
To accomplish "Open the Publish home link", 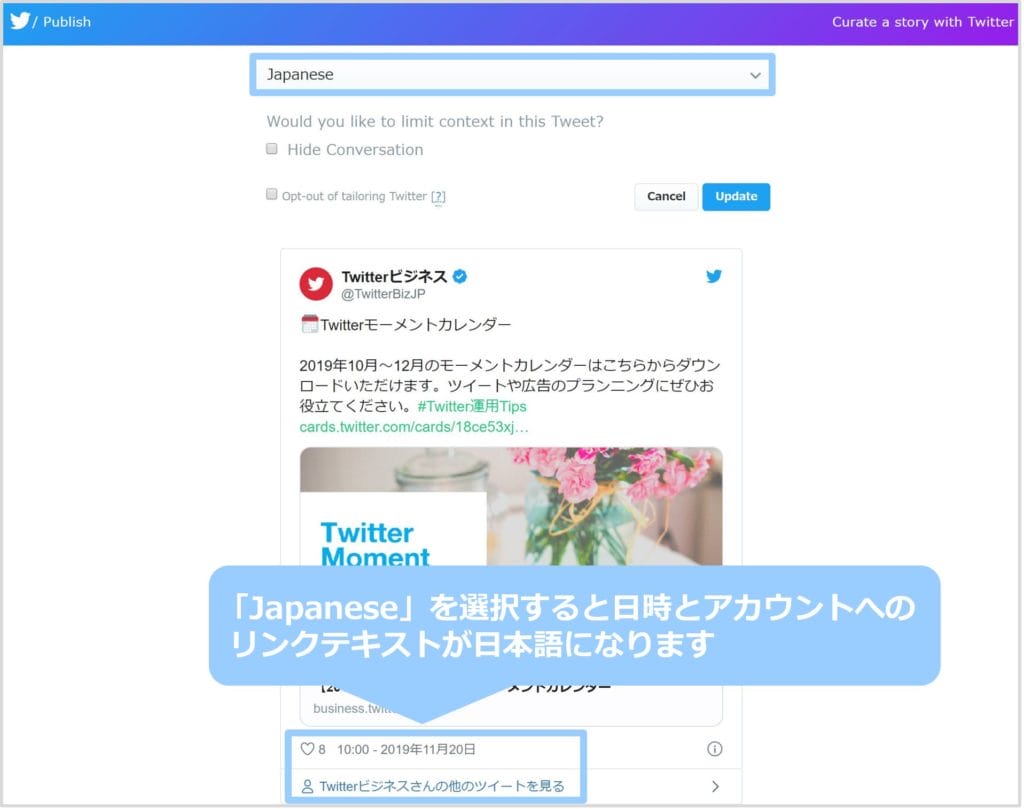I will [x=67, y=22].
